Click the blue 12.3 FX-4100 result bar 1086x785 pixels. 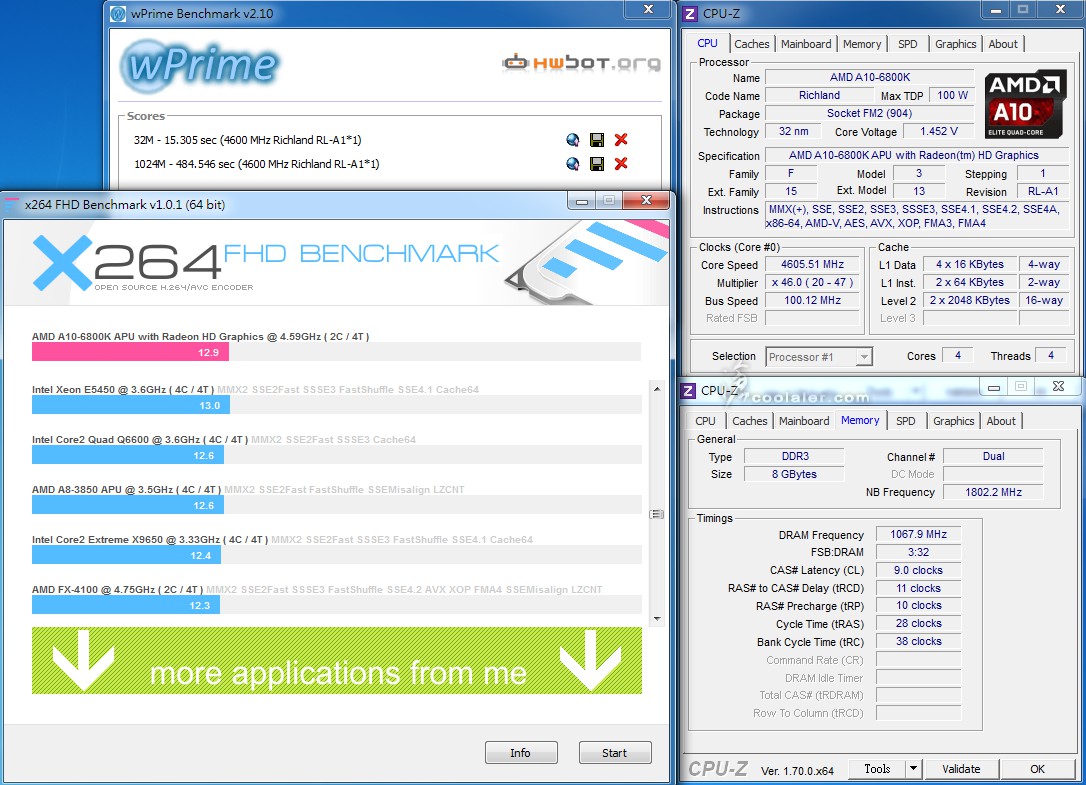pyautogui.click(x=126, y=605)
